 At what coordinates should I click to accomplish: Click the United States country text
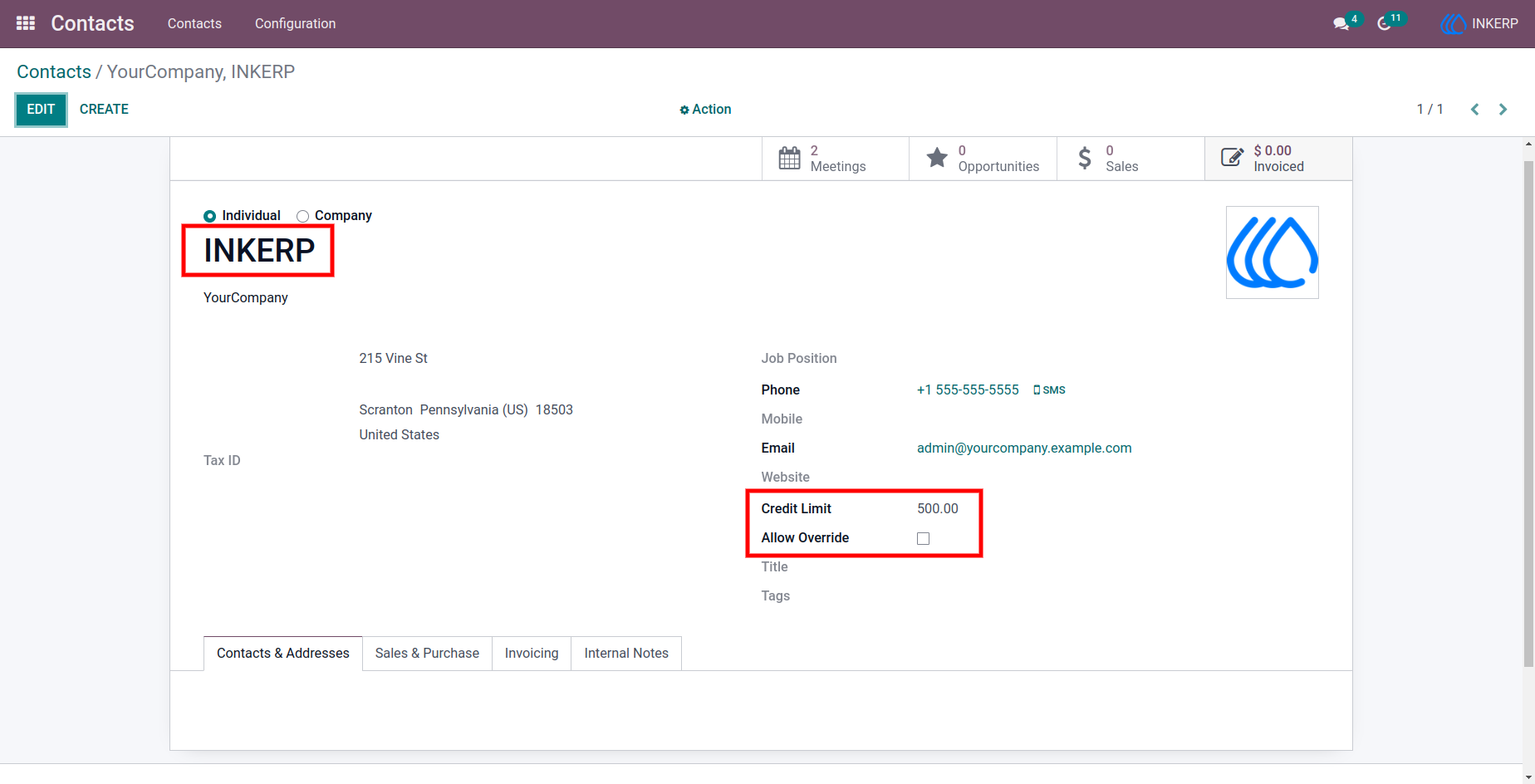[400, 435]
